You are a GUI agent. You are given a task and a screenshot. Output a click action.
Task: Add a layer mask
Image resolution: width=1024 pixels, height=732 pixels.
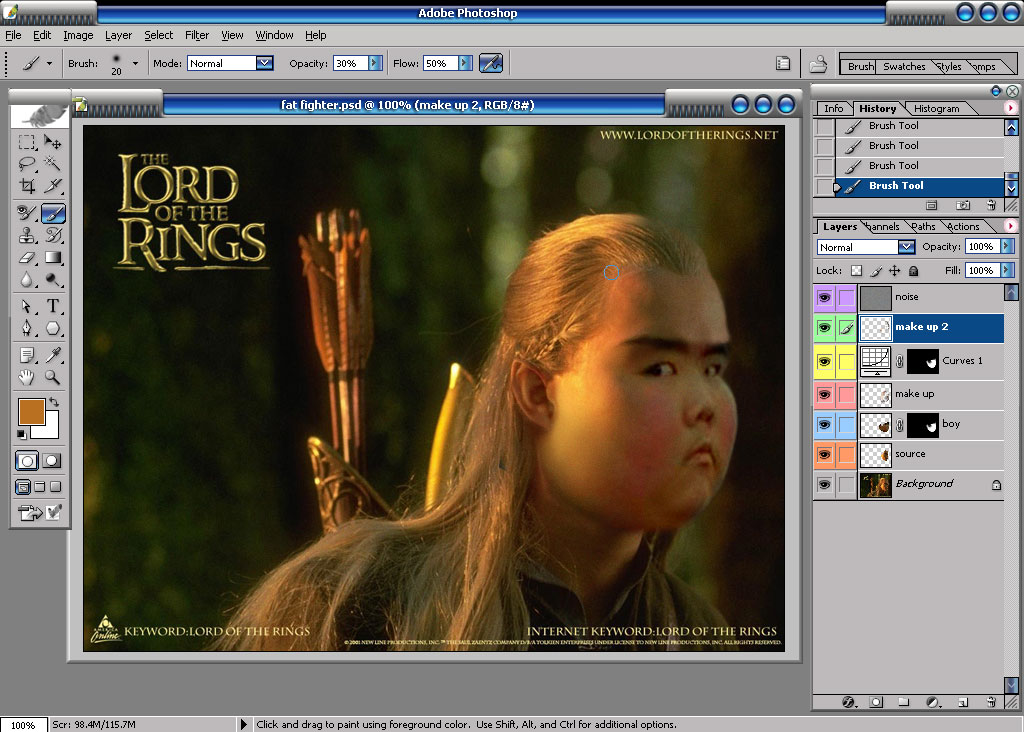(x=876, y=703)
